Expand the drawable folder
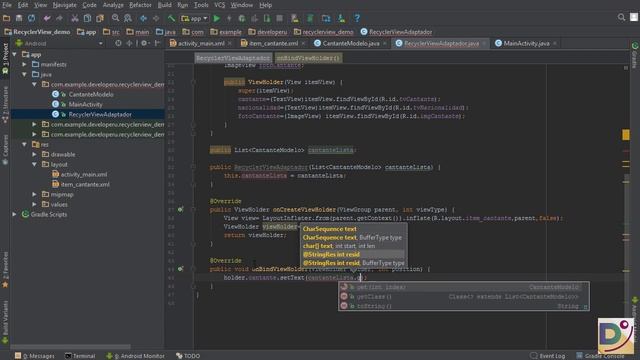640x360 pixels. coord(35,154)
